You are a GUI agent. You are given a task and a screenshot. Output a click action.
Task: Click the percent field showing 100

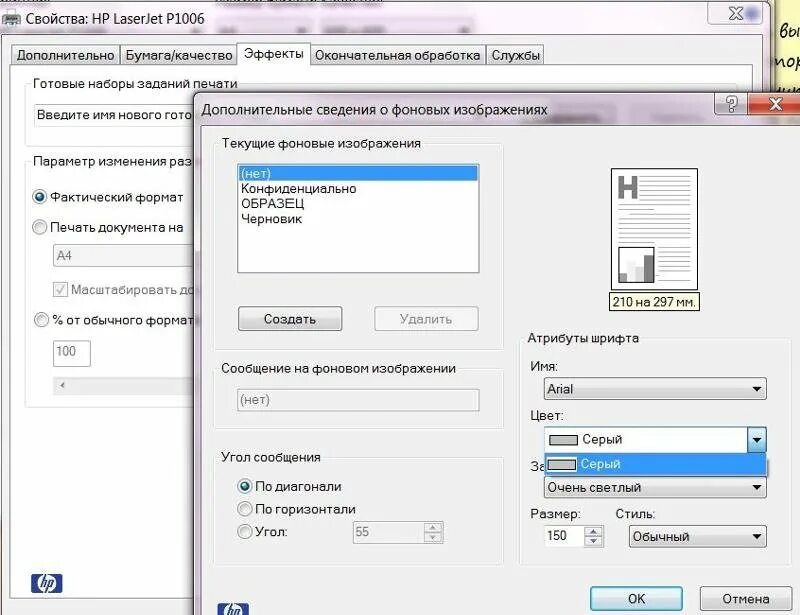pos(71,353)
